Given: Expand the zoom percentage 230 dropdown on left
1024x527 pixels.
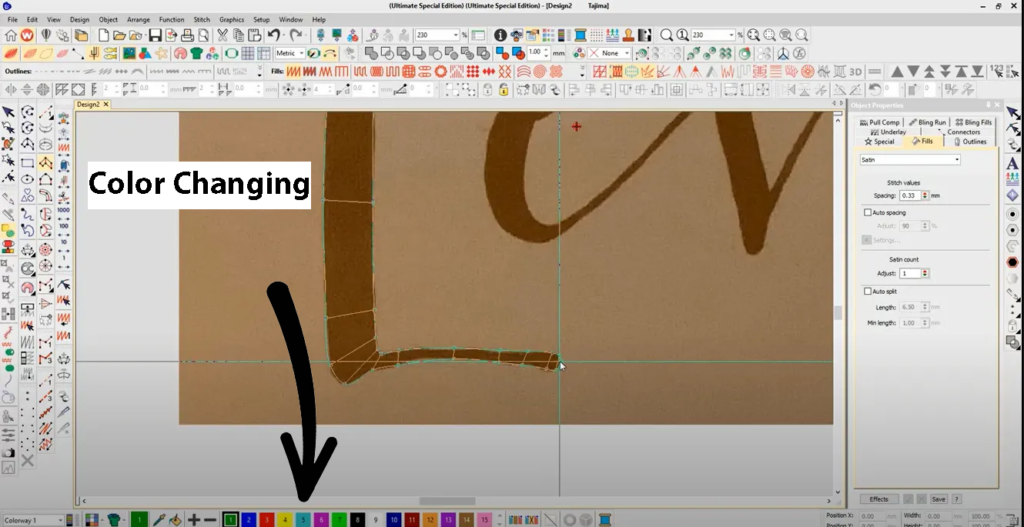Looking at the screenshot, I should 456,35.
